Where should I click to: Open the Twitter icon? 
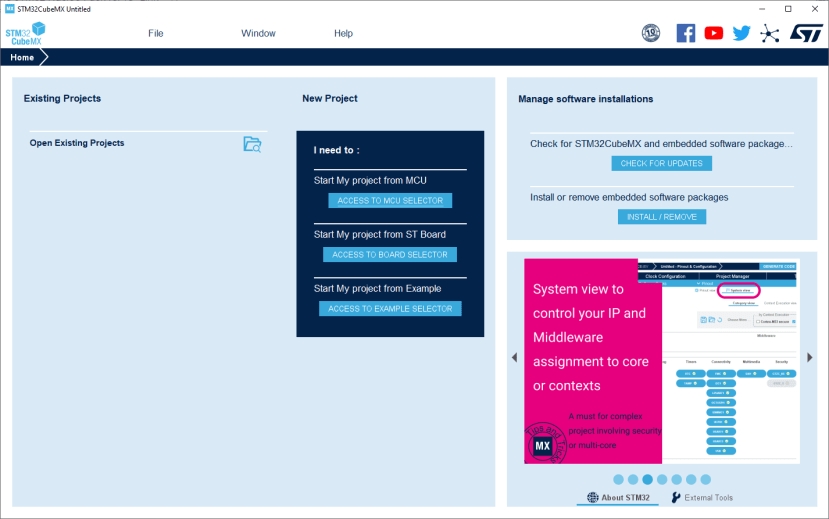pyautogui.click(x=741, y=33)
